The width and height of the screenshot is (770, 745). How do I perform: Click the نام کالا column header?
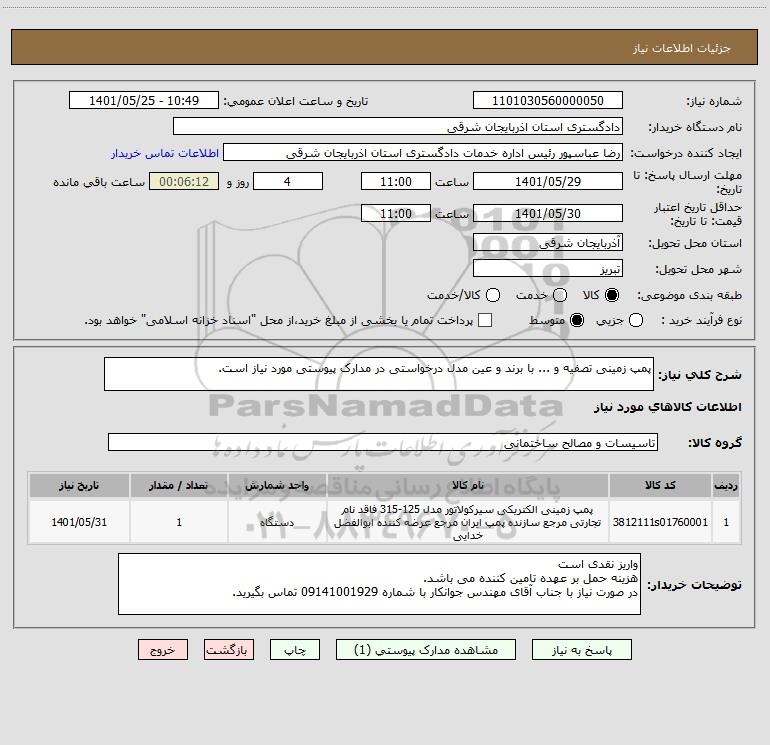point(468,486)
